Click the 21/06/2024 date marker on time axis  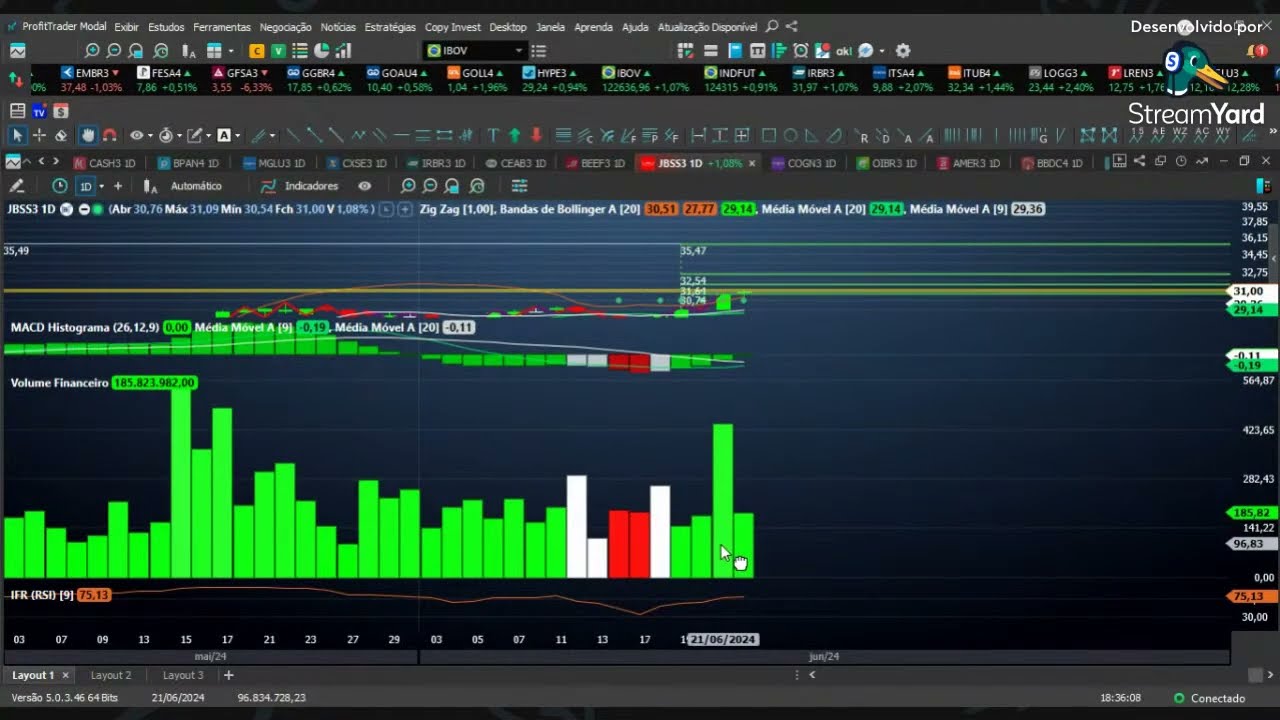tap(723, 639)
